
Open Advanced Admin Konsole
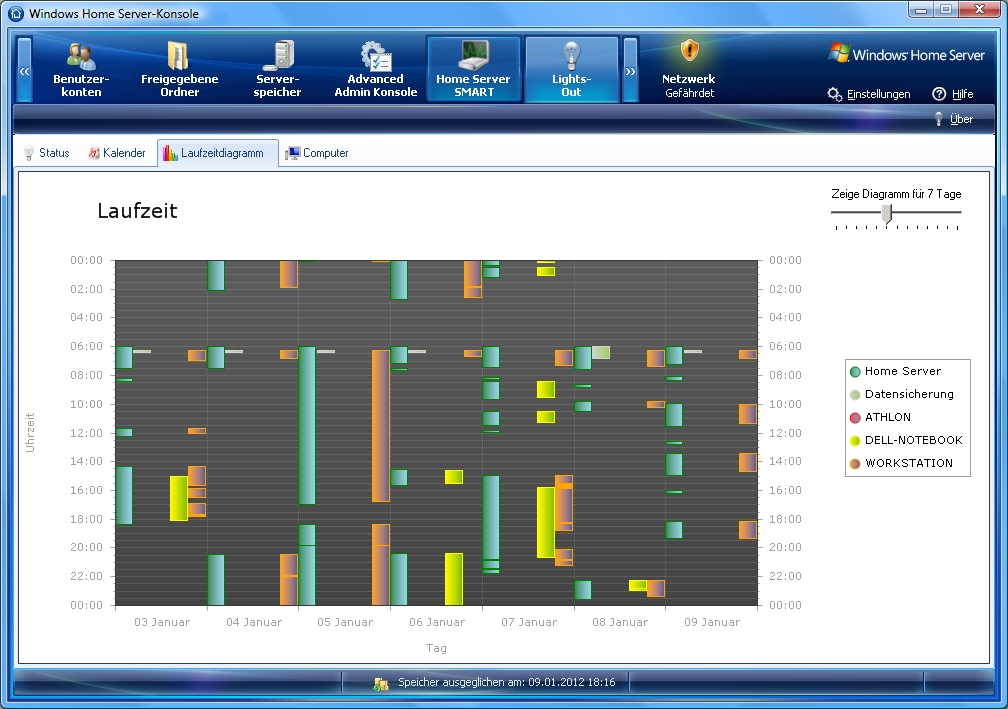(375, 69)
